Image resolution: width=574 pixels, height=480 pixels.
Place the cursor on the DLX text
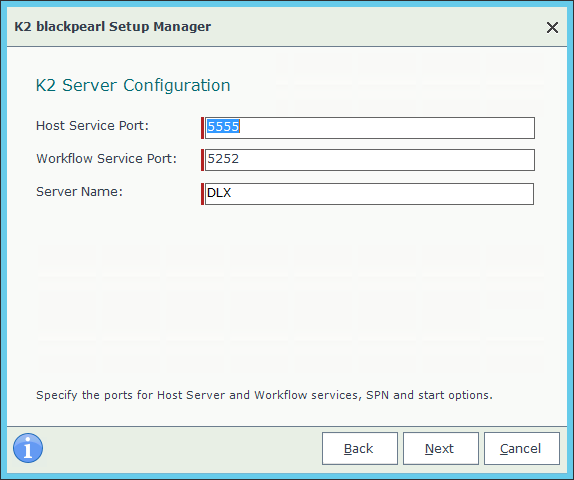point(219,193)
